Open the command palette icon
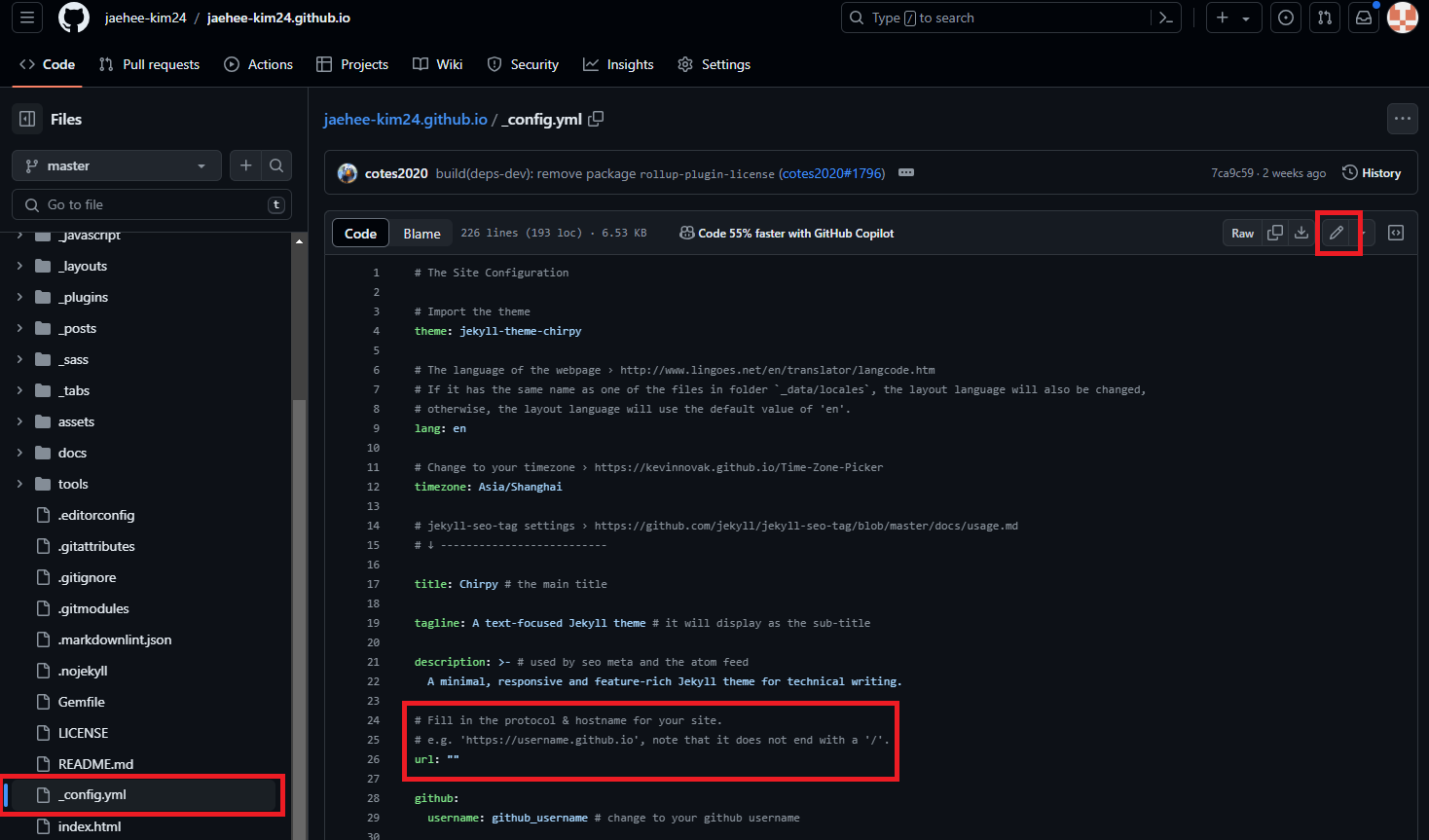 1165,18
